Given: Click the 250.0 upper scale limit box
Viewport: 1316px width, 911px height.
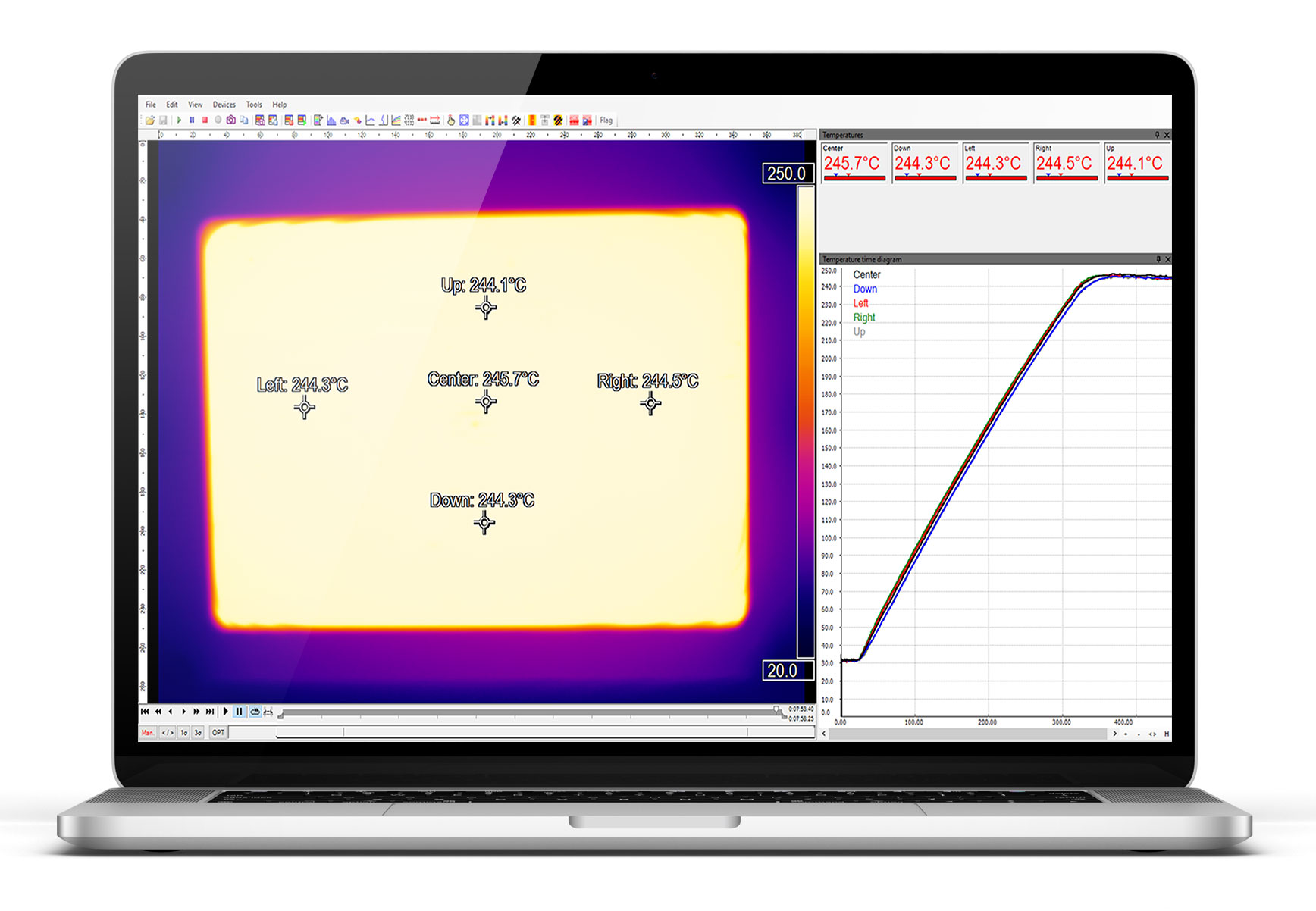Looking at the screenshot, I should (787, 174).
